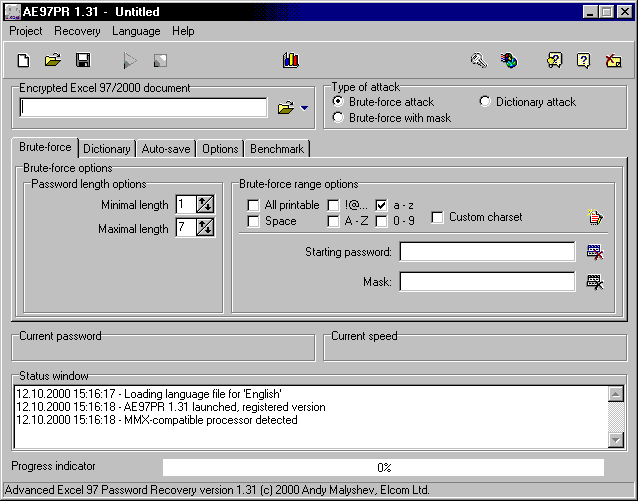This screenshot has width=638, height=501.
Task: Adjust the Maximal length spinner
Action: coord(205,228)
